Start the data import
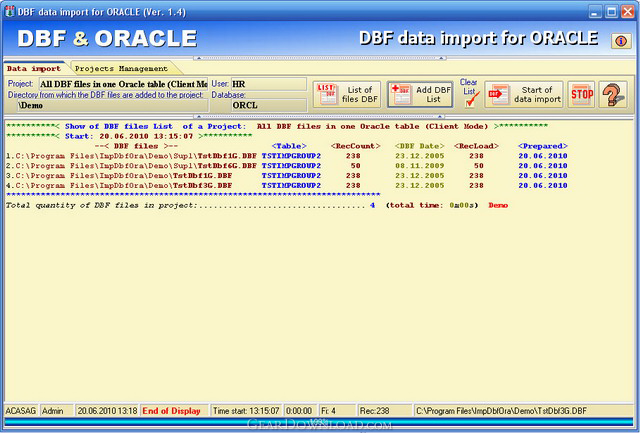This screenshot has width=640, height=433. (524, 95)
